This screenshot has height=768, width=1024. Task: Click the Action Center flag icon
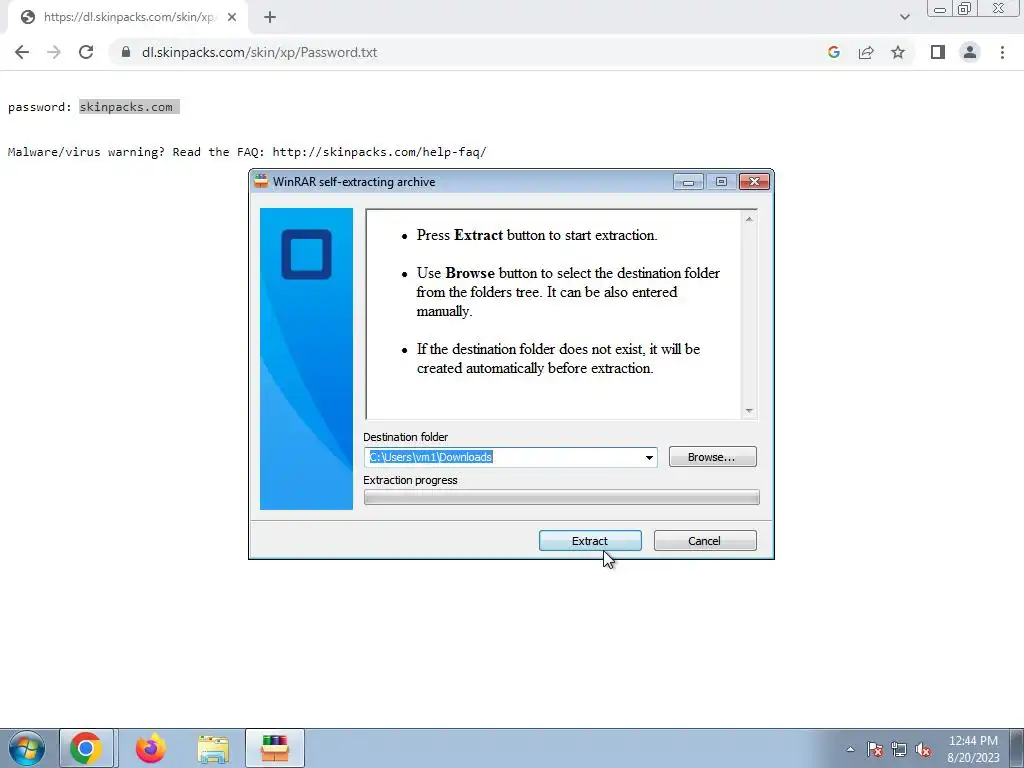[x=875, y=749]
